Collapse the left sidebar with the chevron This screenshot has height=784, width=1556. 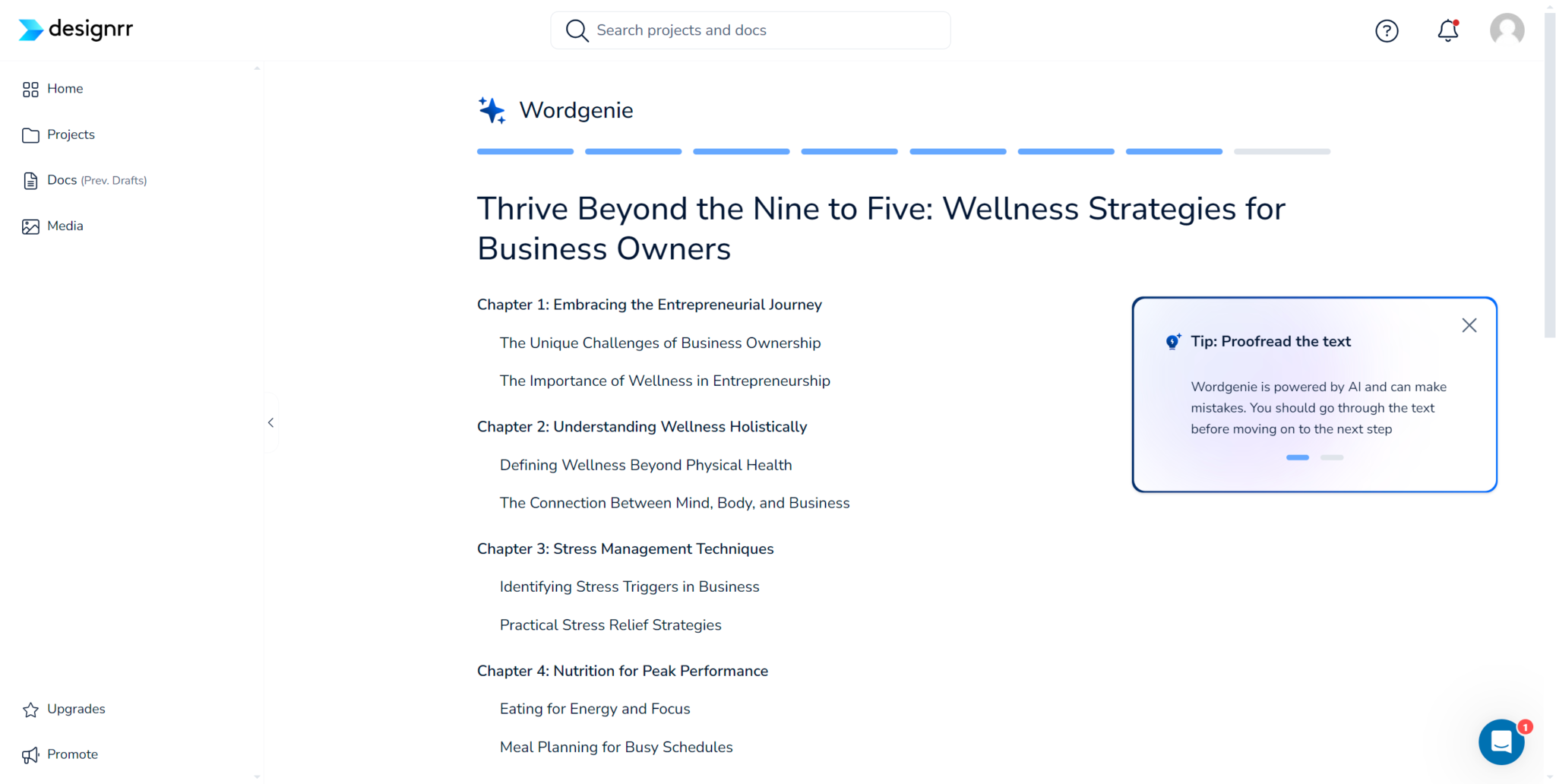[x=270, y=422]
